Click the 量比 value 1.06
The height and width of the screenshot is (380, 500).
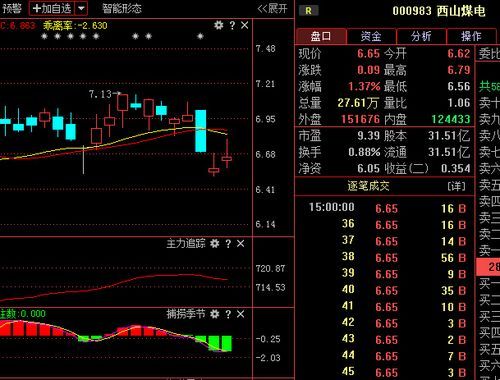tap(459, 103)
